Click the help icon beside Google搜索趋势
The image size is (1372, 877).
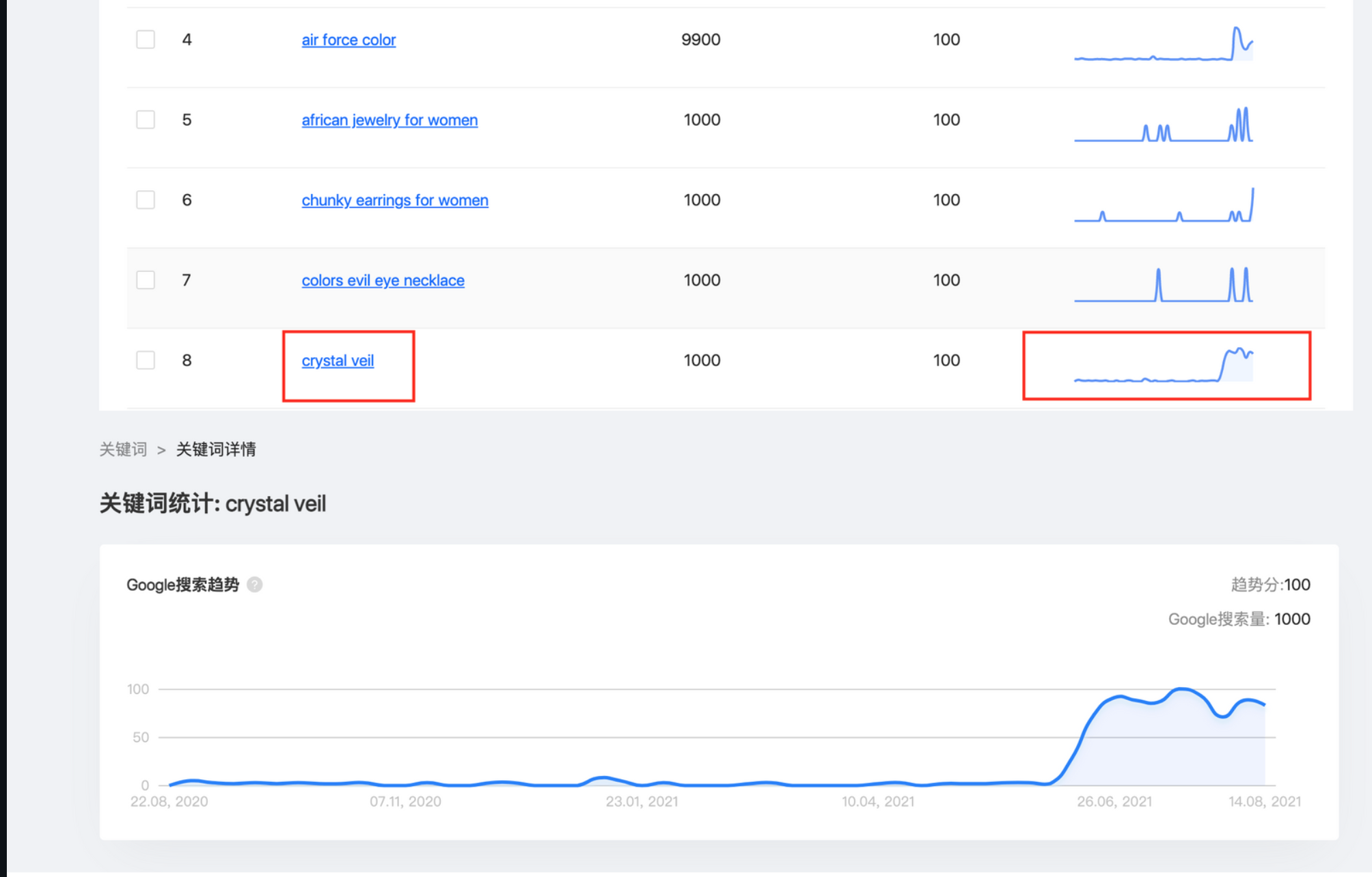[254, 585]
